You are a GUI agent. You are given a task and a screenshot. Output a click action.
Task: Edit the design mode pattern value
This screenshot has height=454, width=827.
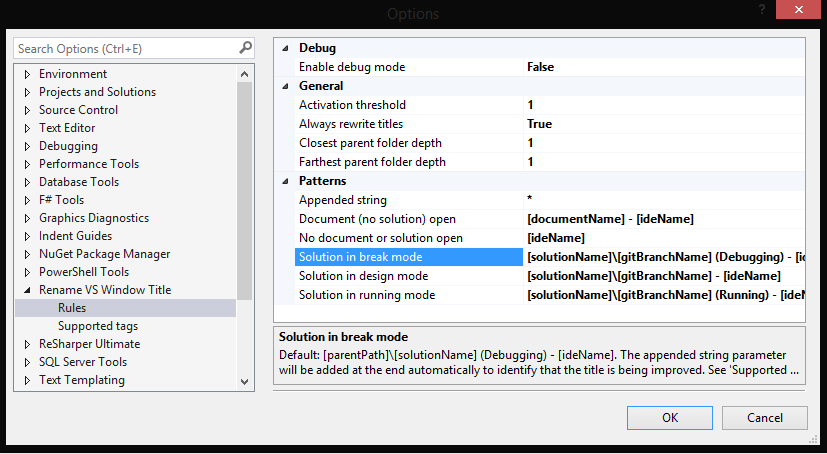point(653,276)
